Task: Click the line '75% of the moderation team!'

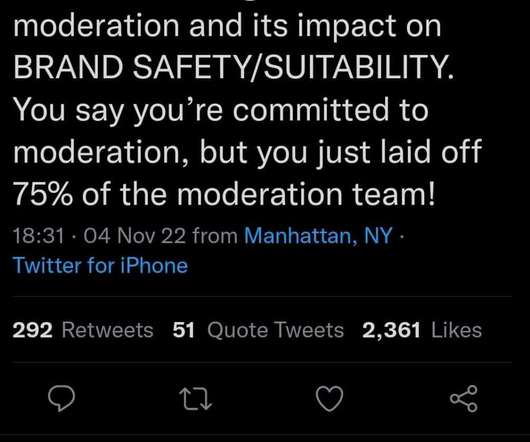Action: pos(225,194)
